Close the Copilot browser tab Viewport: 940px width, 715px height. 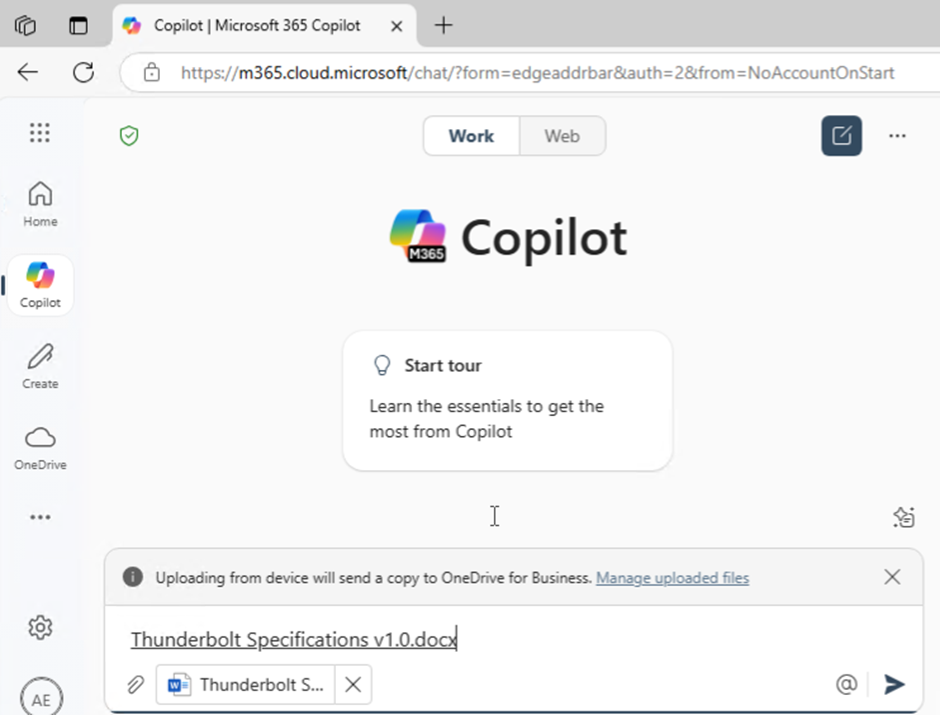(x=396, y=26)
